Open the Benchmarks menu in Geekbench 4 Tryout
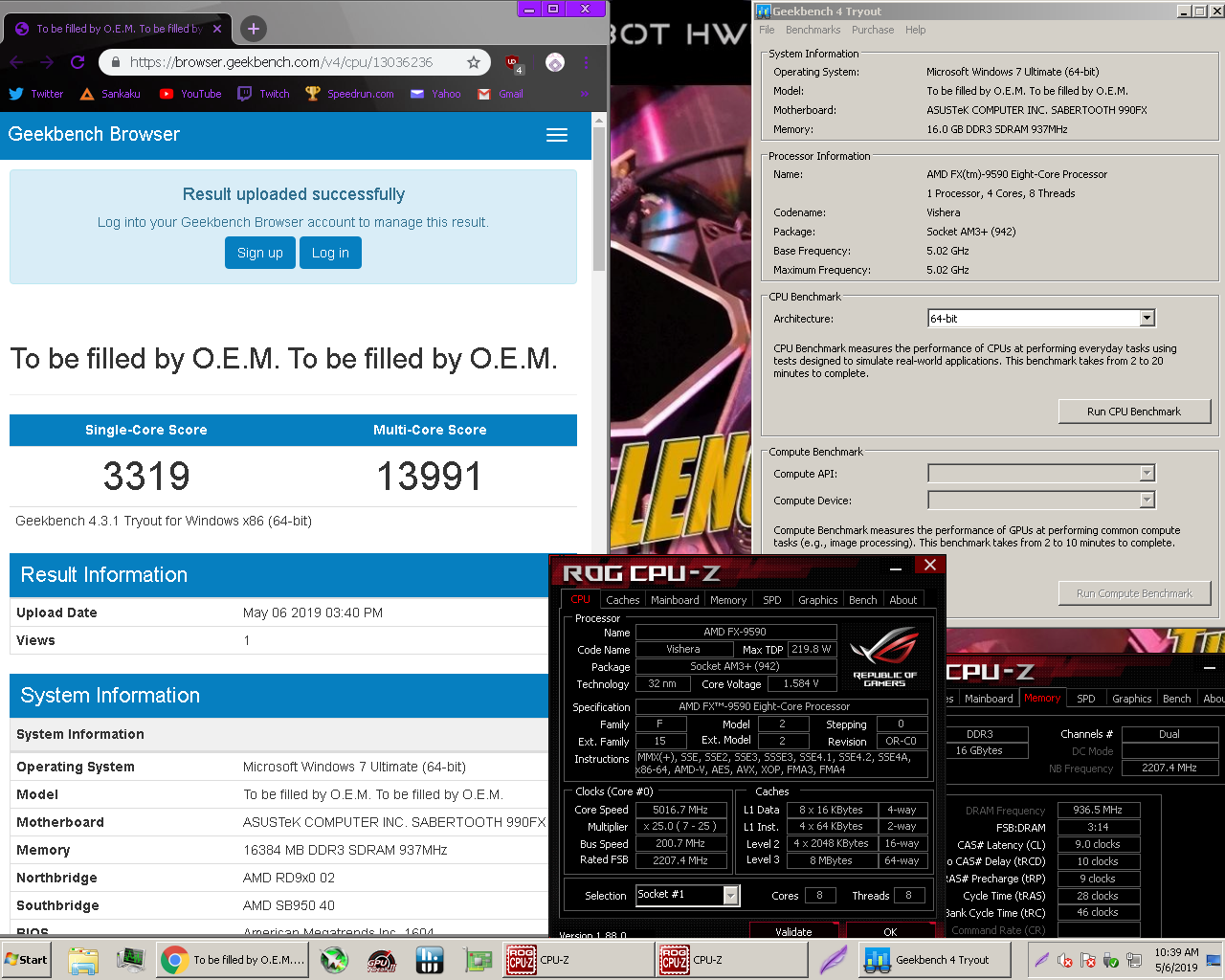Image resolution: width=1225 pixels, height=980 pixels. (x=813, y=30)
